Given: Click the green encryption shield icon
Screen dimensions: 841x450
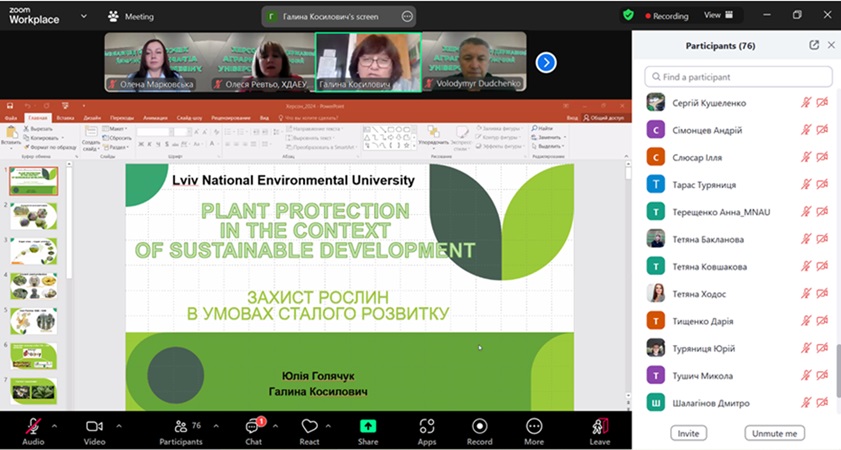Looking at the screenshot, I should coord(628,15).
